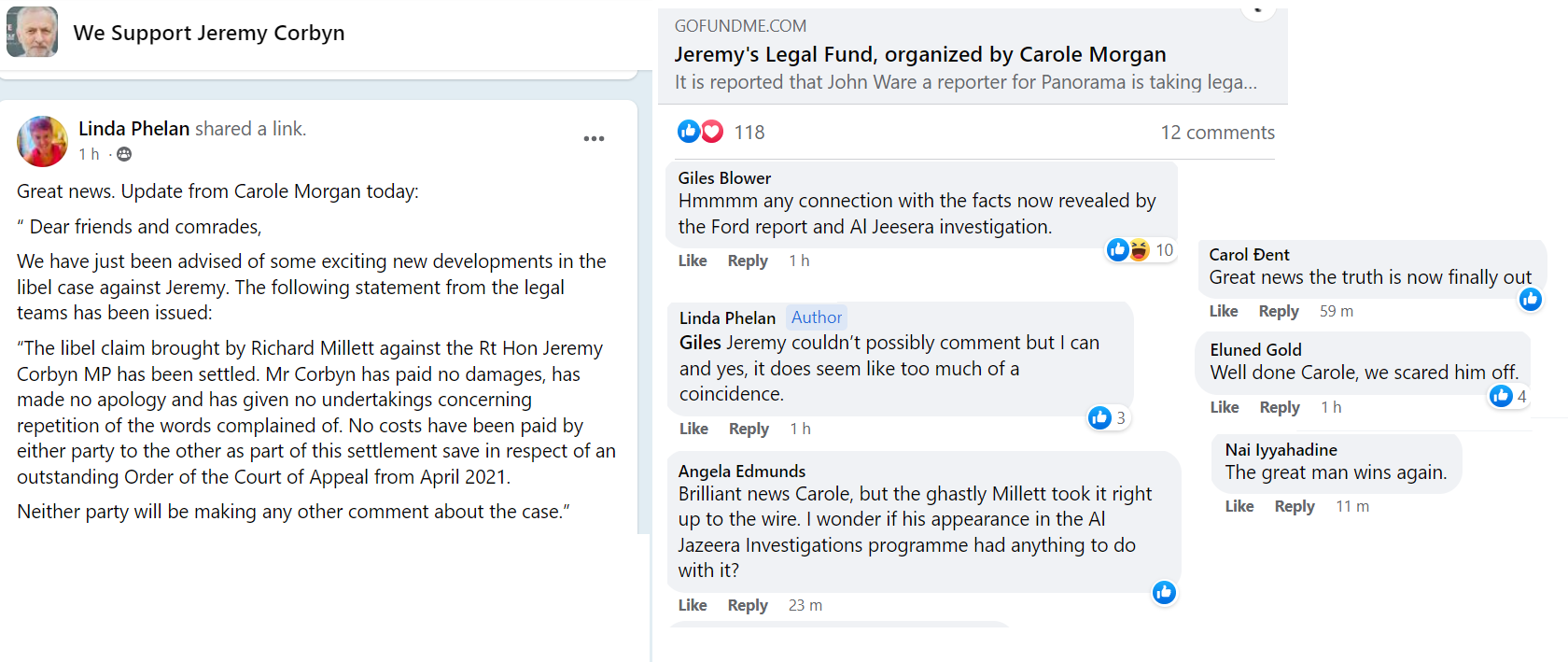1568x662 pixels.
Task: Click the We Support Jeremy Corbyn group avatar
Action: [x=33, y=32]
